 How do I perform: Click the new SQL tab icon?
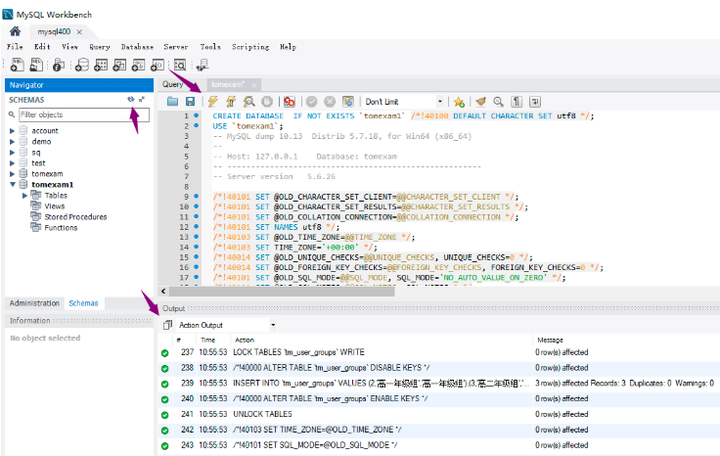pos(17,65)
